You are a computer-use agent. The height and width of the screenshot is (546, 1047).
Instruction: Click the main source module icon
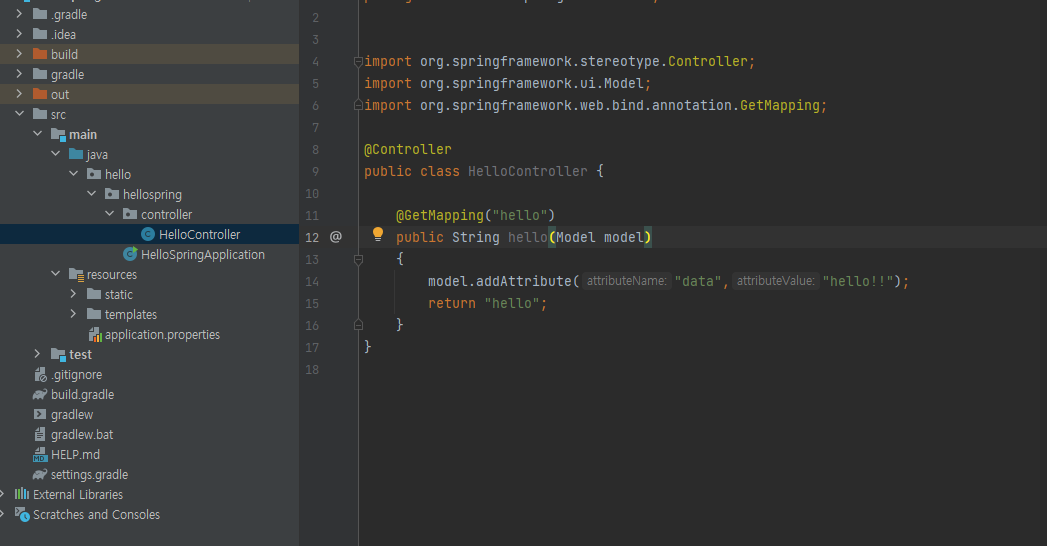click(58, 134)
